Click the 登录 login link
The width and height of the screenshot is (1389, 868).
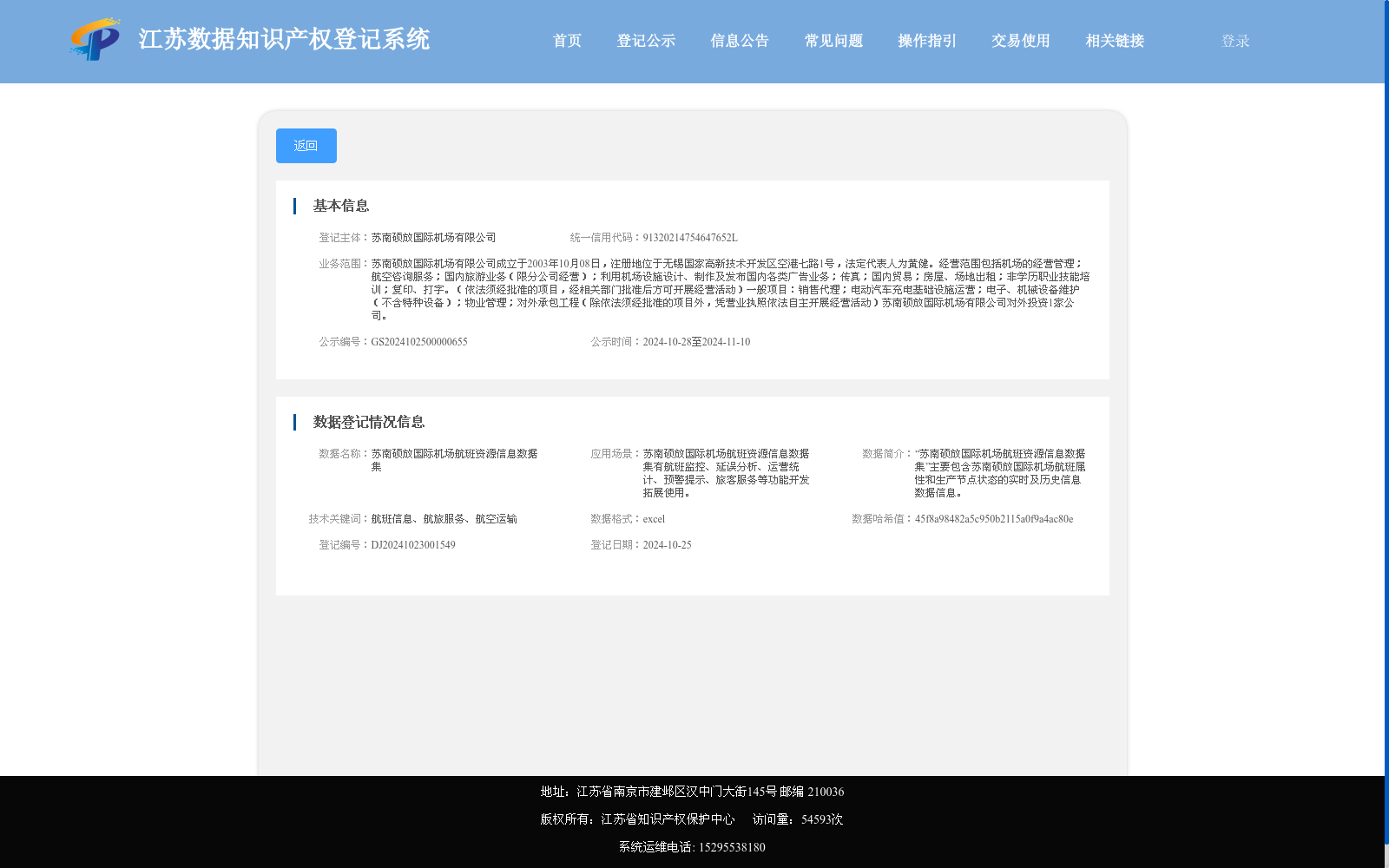1235,41
